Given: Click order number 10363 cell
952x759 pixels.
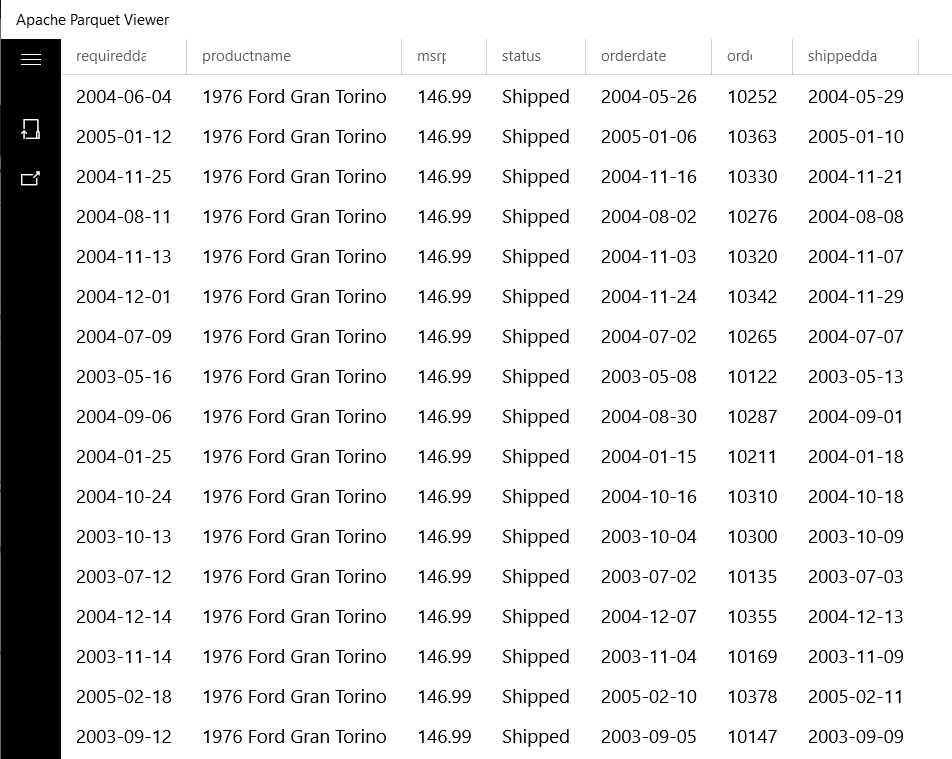Looking at the screenshot, I should [752, 137].
